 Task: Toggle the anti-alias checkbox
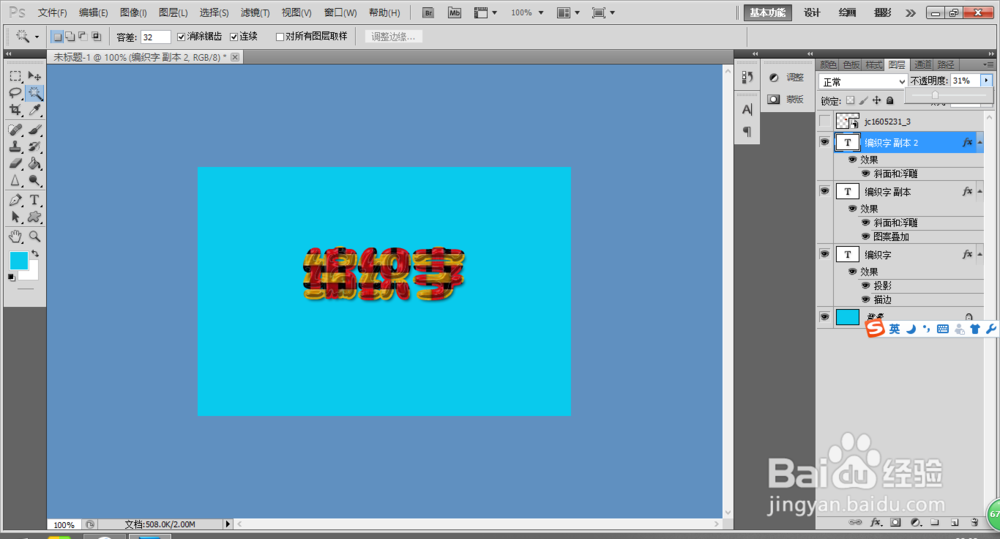pyautogui.click(x=181, y=37)
